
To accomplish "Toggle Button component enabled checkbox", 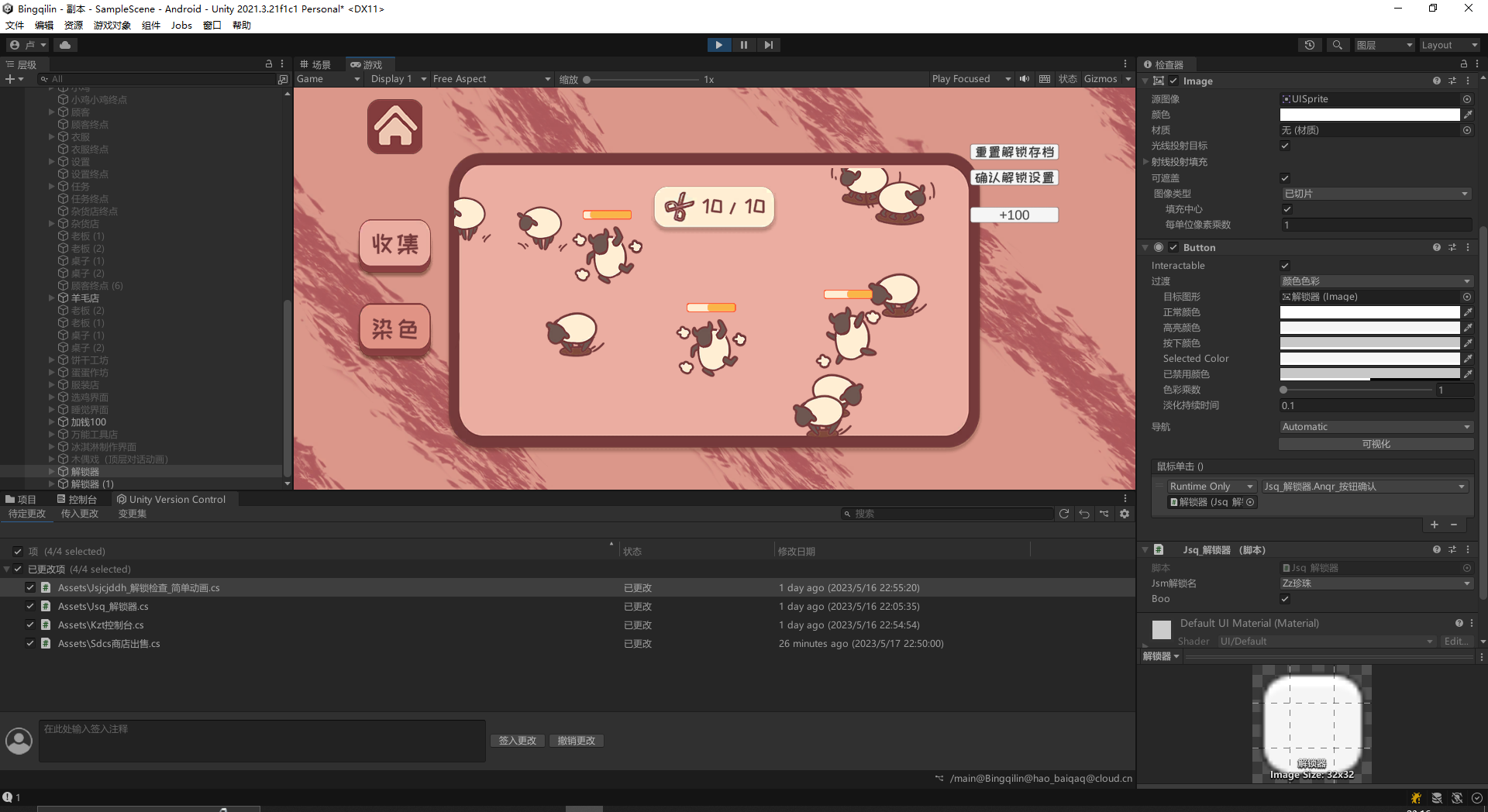I will 1173,247.
